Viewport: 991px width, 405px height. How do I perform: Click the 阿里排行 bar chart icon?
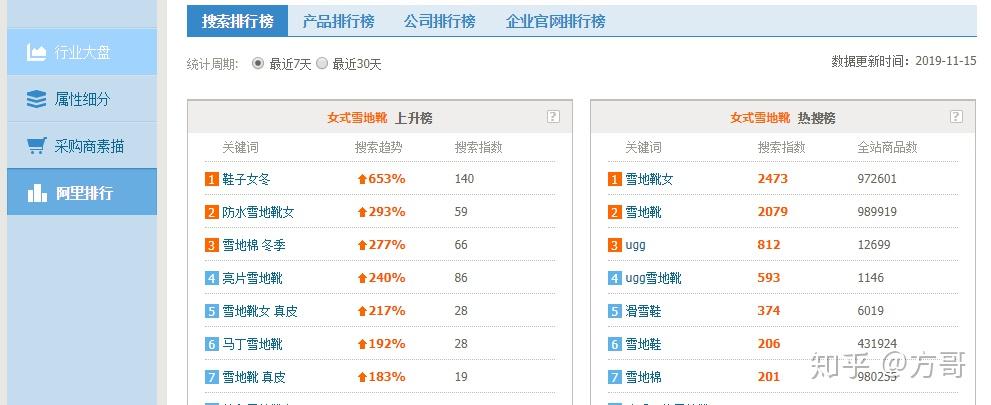tap(37, 193)
